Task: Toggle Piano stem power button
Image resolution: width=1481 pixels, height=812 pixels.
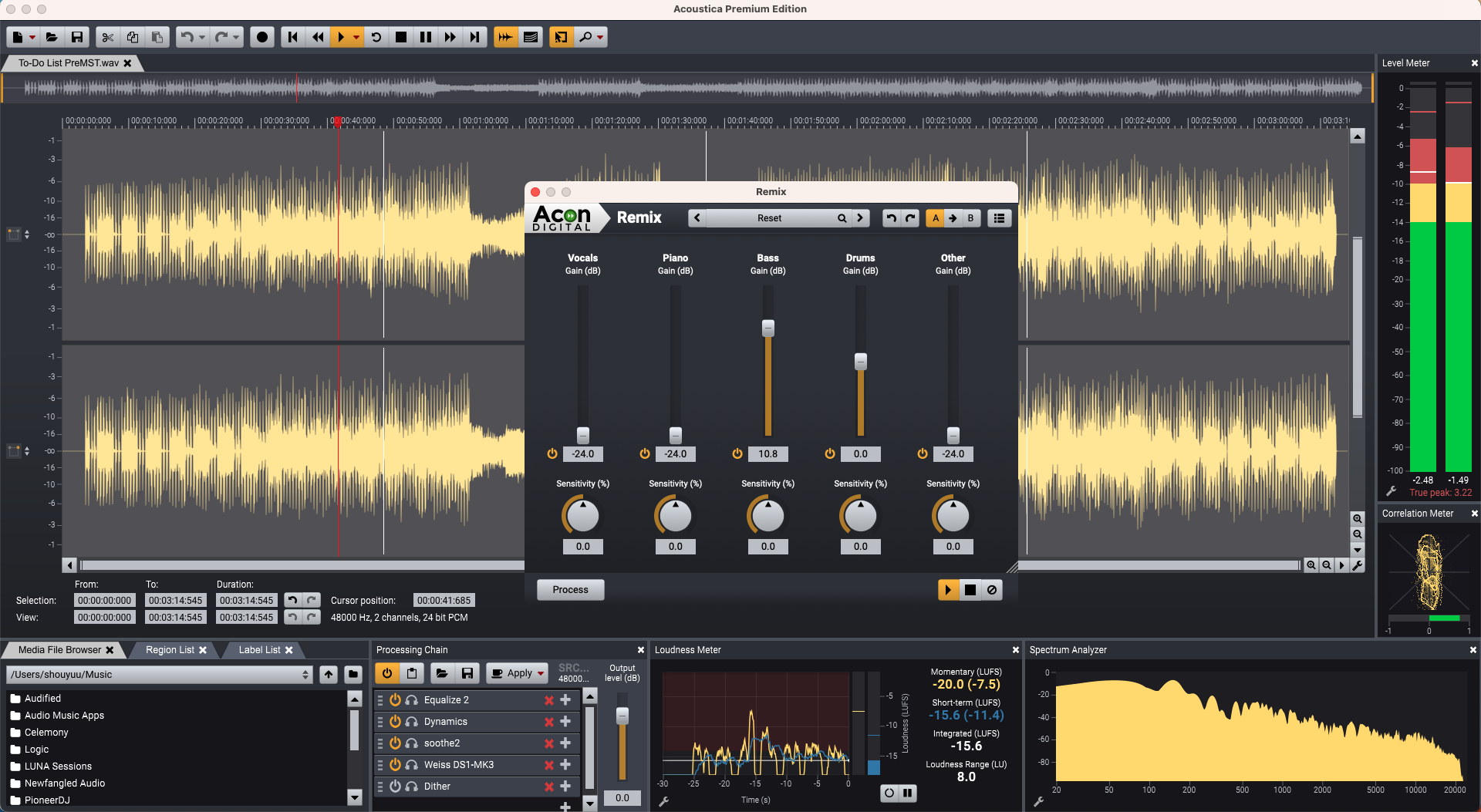Action: click(x=645, y=454)
